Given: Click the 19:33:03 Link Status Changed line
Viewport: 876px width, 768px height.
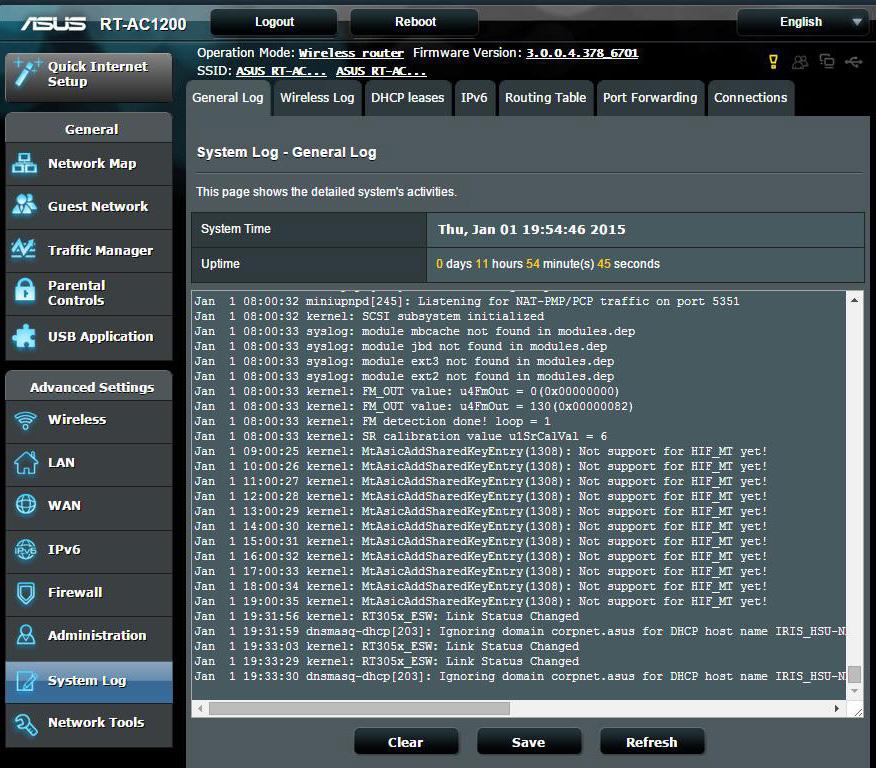Looking at the screenshot, I should [387, 646].
